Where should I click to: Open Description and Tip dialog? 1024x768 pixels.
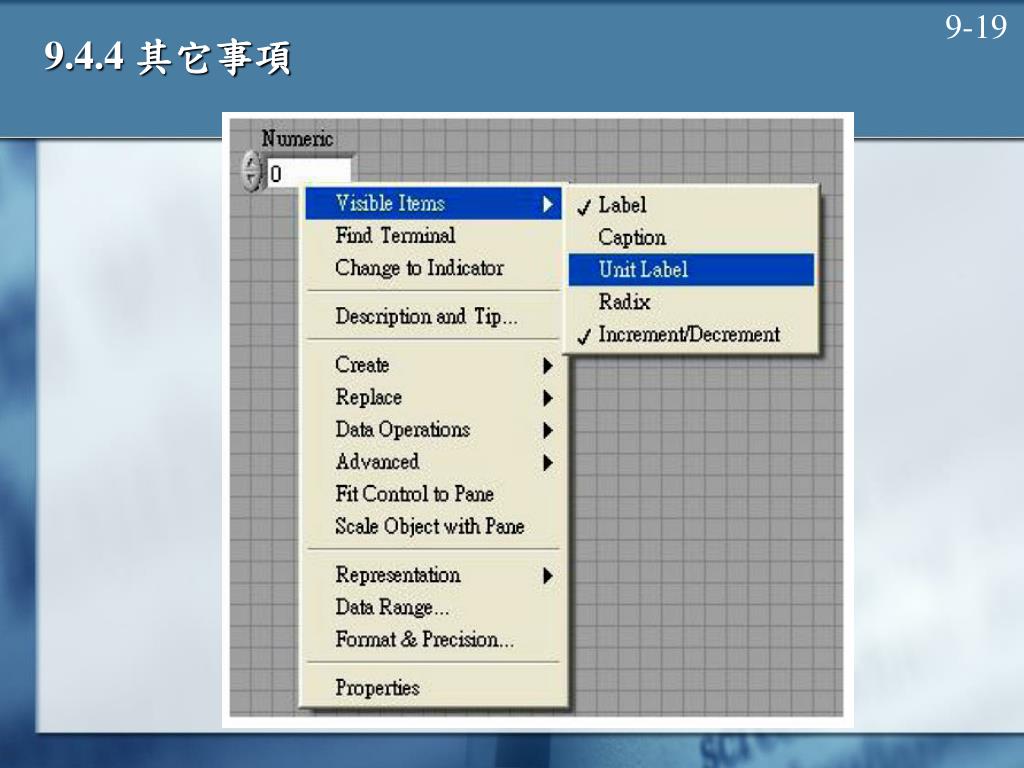(433, 317)
